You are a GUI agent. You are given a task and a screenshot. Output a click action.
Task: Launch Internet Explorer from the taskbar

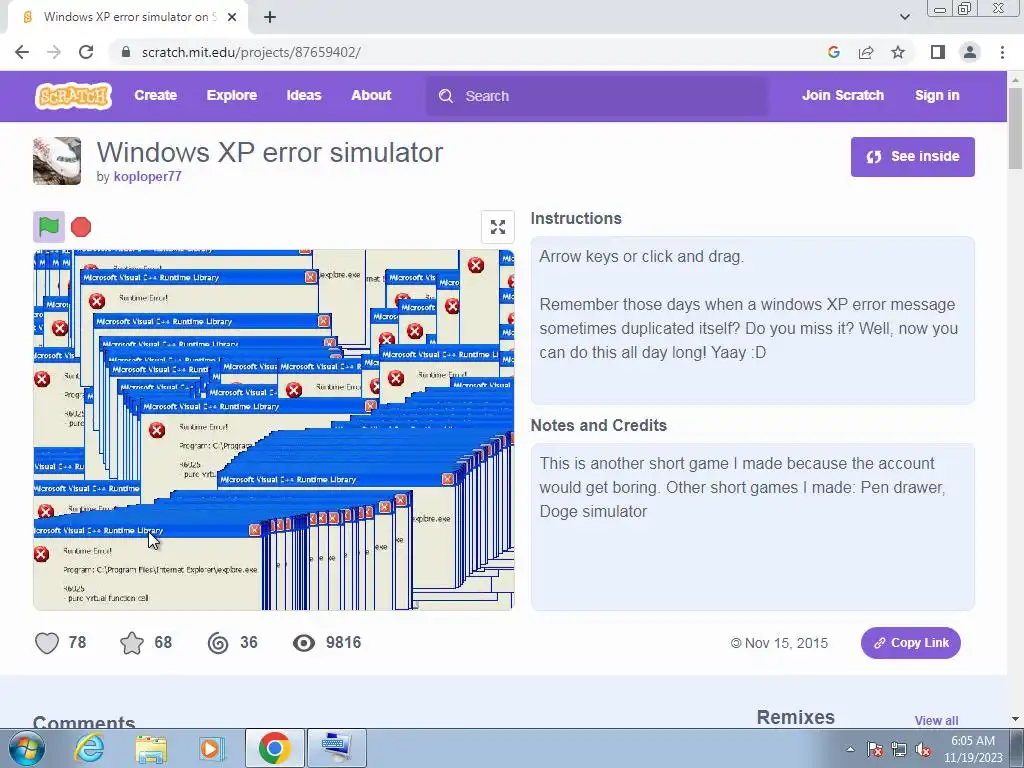[88, 748]
